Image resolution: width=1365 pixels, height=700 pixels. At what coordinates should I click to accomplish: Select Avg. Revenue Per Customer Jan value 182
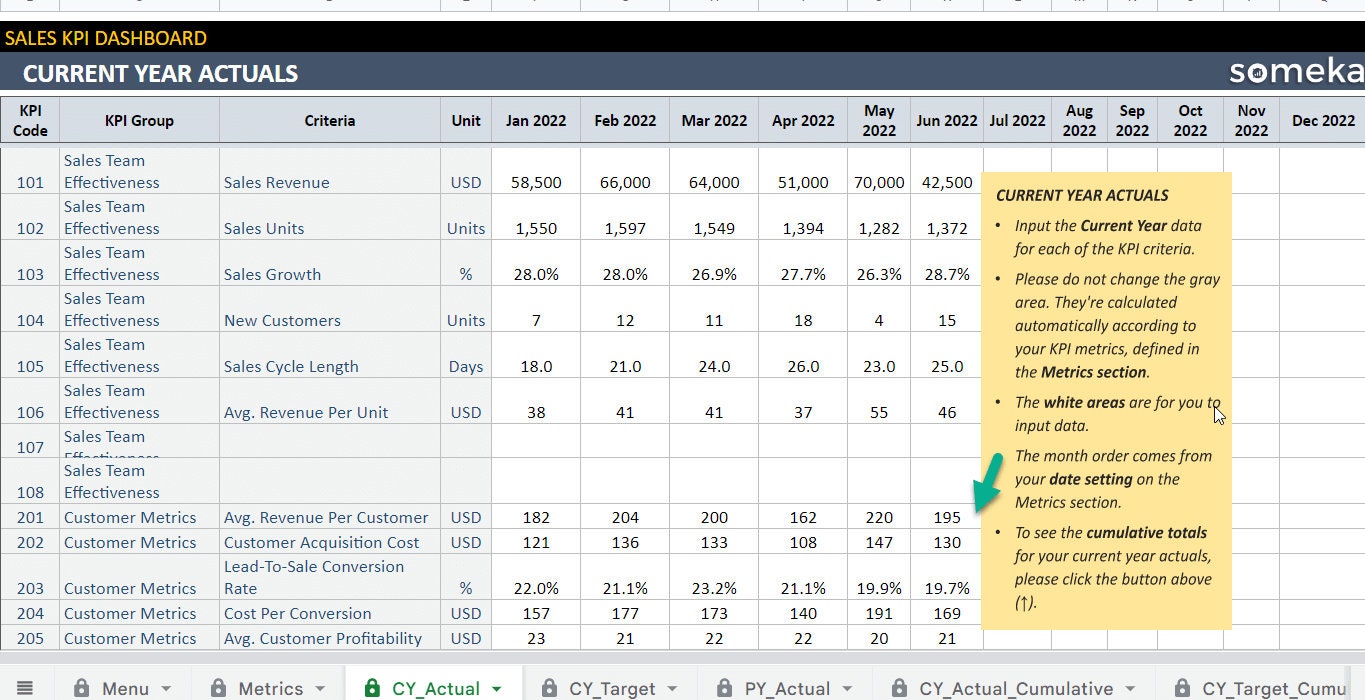coord(536,517)
